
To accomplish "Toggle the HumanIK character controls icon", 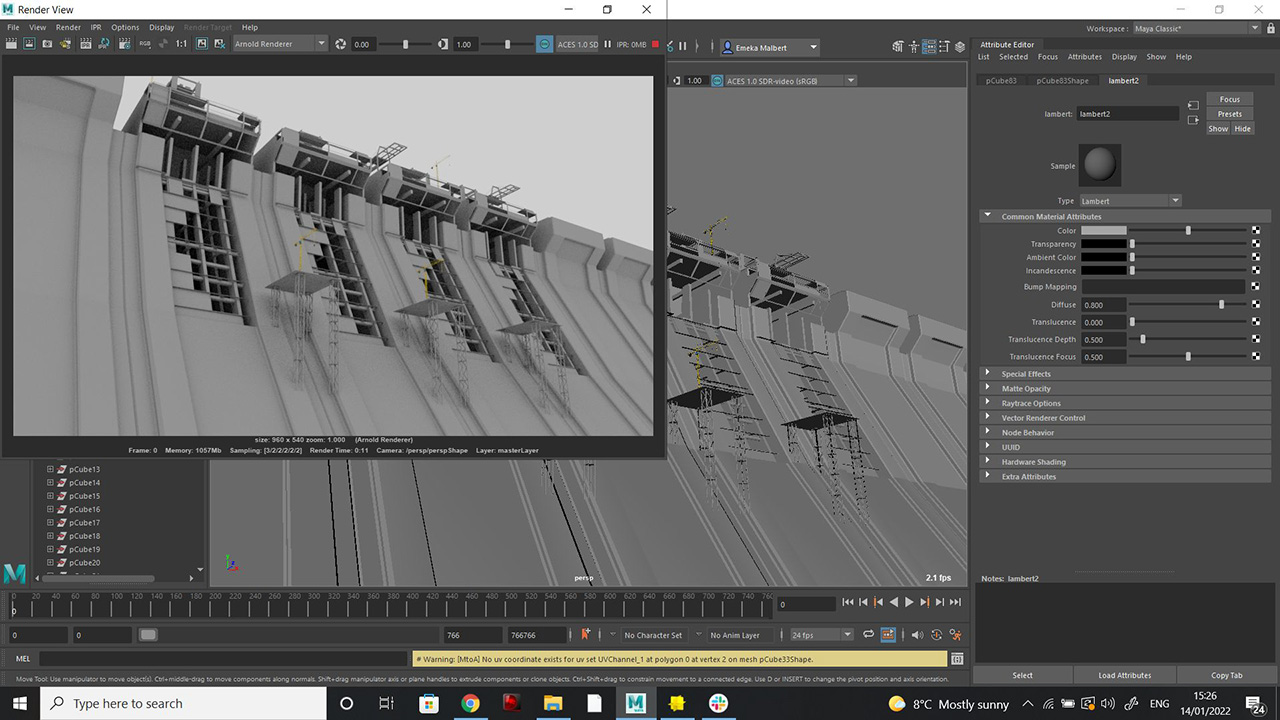I will coord(914,46).
